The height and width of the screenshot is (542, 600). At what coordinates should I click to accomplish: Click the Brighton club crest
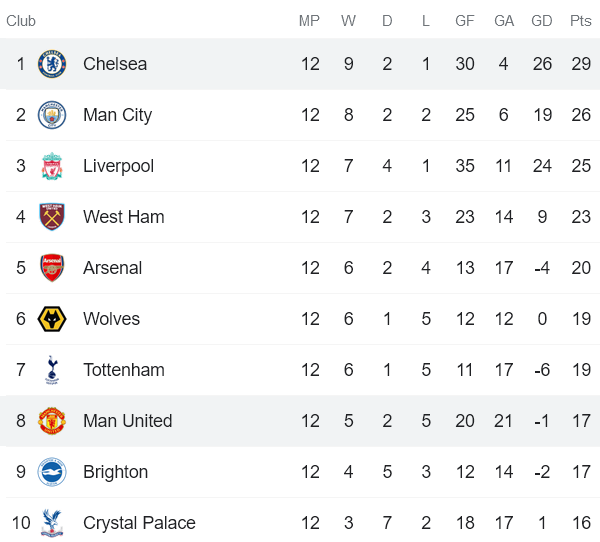click(x=52, y=472)
